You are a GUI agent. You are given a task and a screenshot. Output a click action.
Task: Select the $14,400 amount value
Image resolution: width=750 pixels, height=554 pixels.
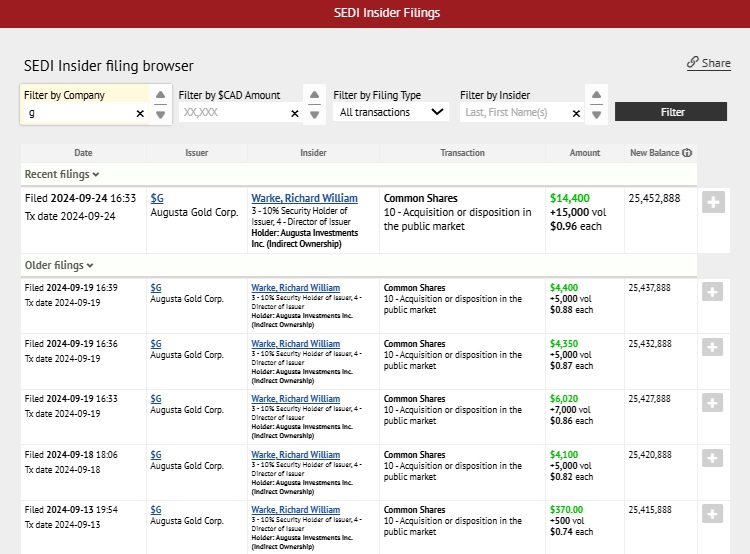570,198
